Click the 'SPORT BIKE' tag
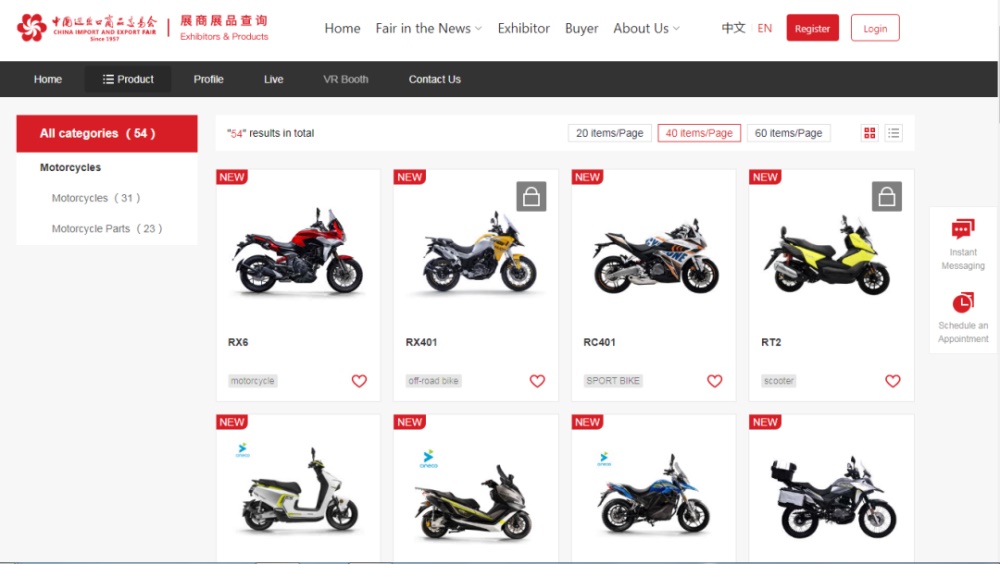1000x564 pixels. coord(613,381)
